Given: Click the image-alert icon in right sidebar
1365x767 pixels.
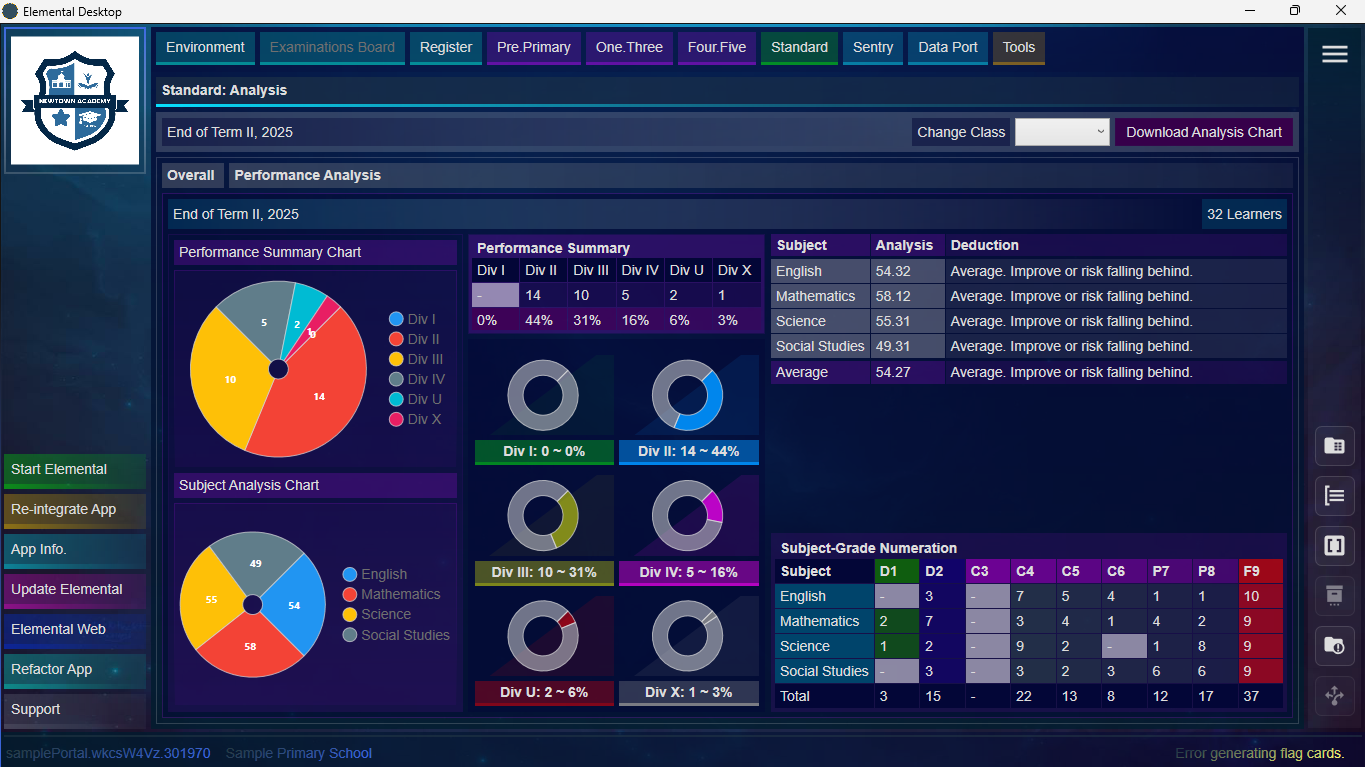Looking at the screenshot, I should 1335,646.
